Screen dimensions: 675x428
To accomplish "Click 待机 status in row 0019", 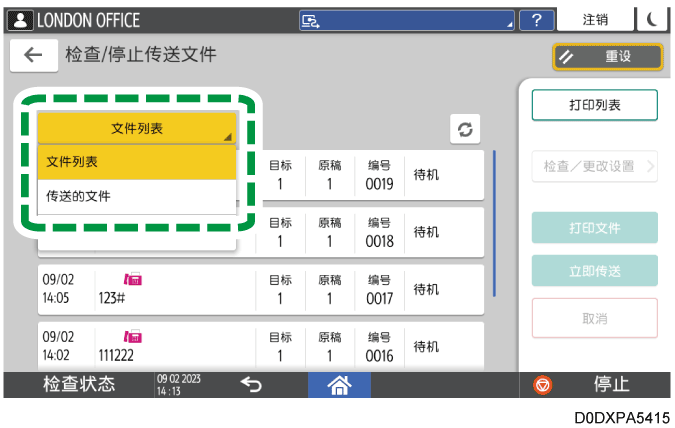I will (x=426, y=175).
